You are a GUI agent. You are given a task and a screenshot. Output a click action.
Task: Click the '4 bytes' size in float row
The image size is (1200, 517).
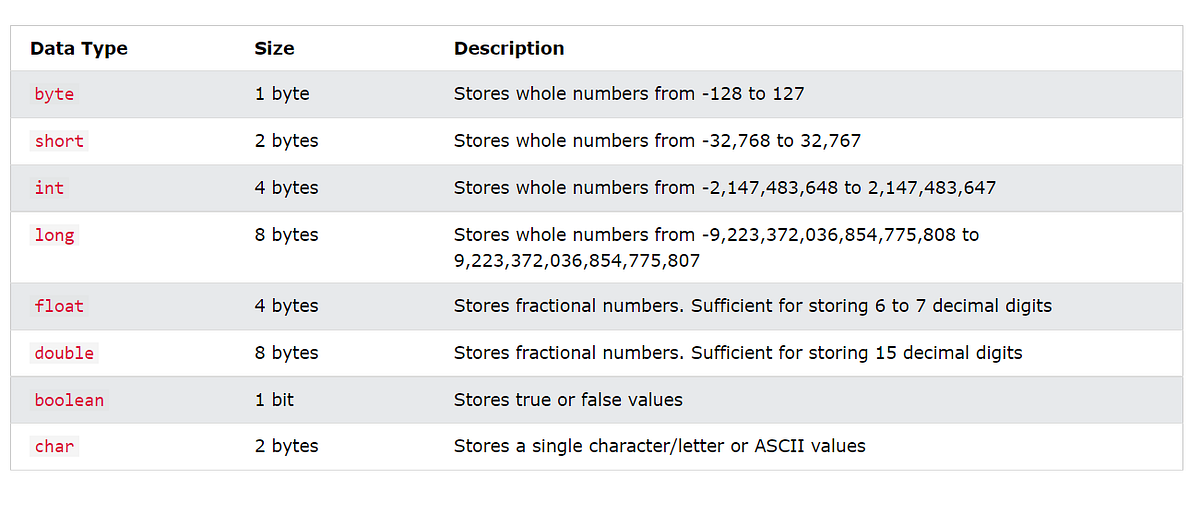[286, 306]
